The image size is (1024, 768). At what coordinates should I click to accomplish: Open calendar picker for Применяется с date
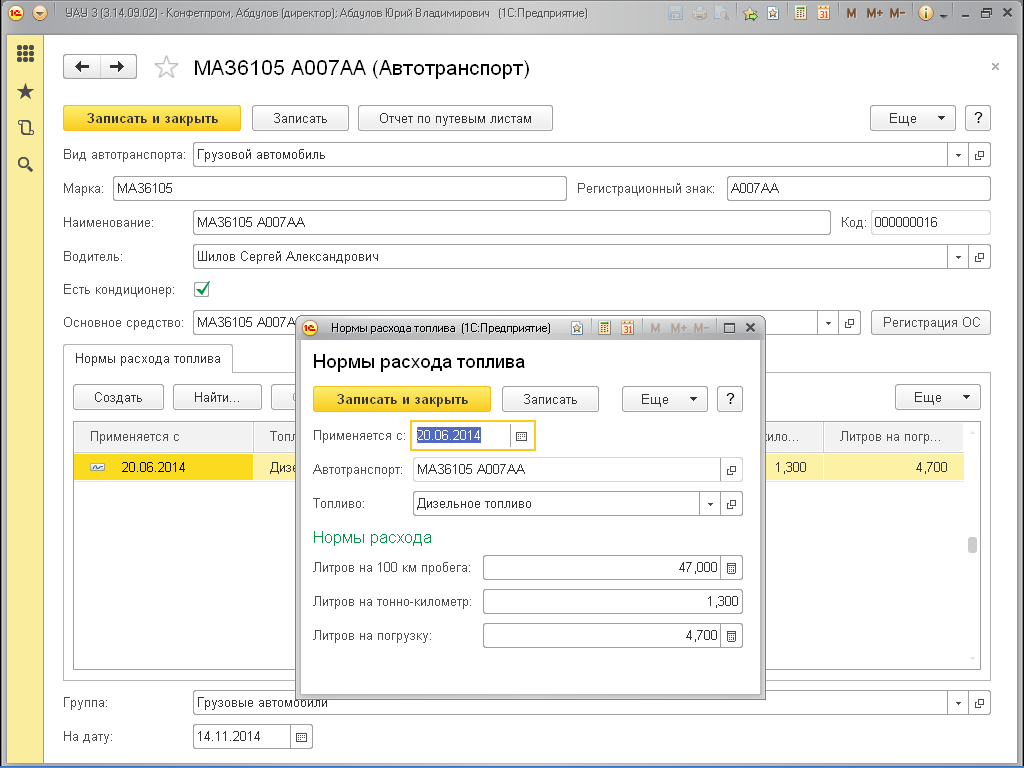tap(521, 436)
